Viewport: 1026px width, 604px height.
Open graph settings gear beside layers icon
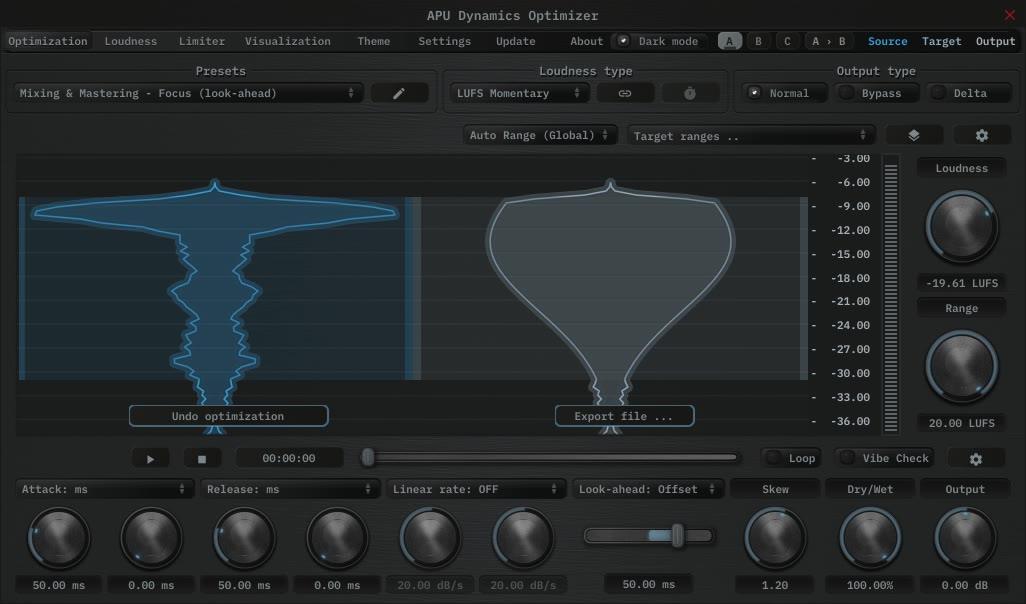982,135
